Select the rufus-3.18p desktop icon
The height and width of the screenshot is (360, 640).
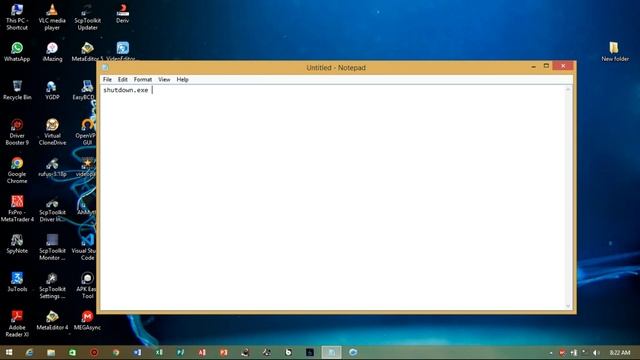point(52,167)
